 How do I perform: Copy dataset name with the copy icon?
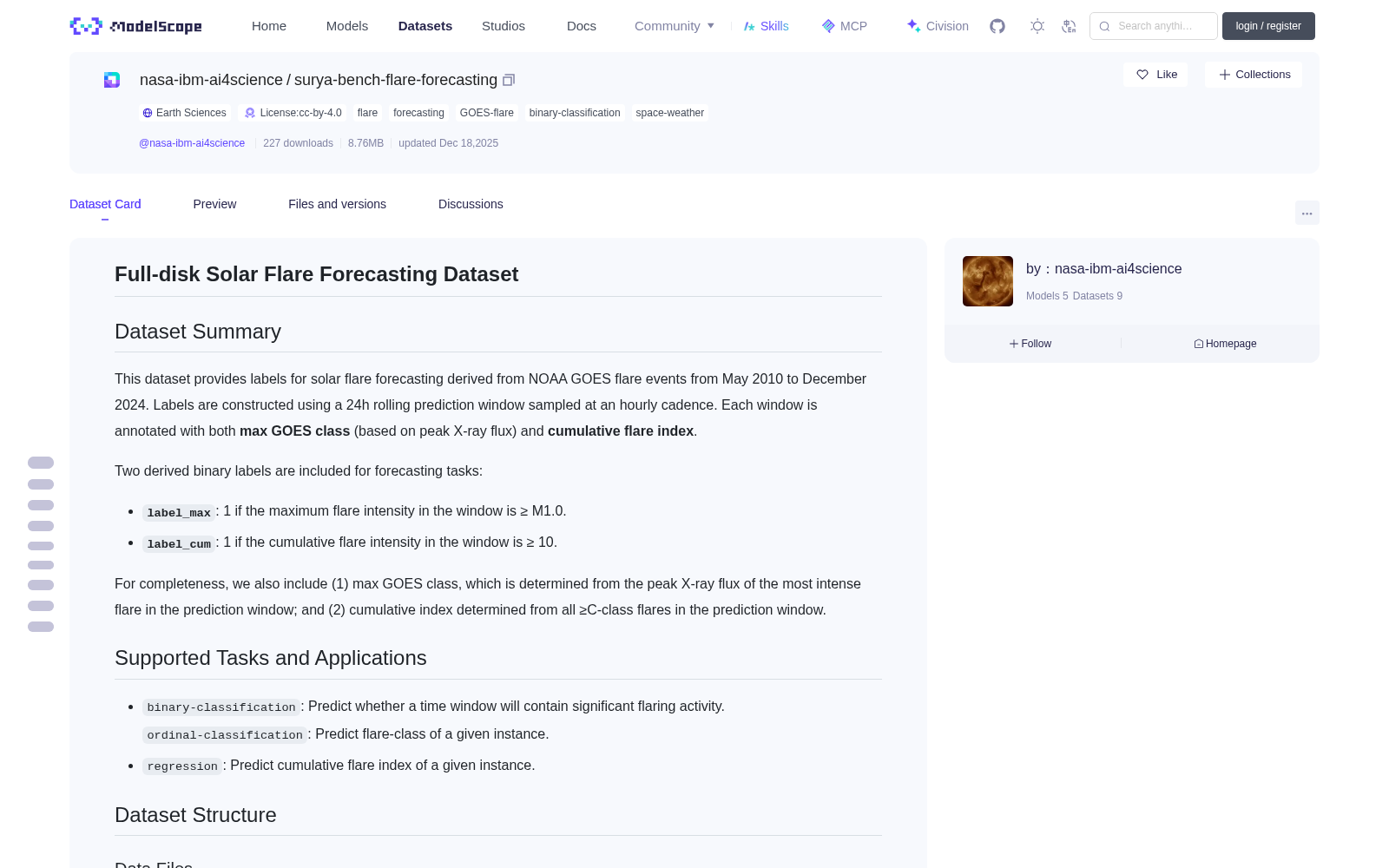click(509, 80)
